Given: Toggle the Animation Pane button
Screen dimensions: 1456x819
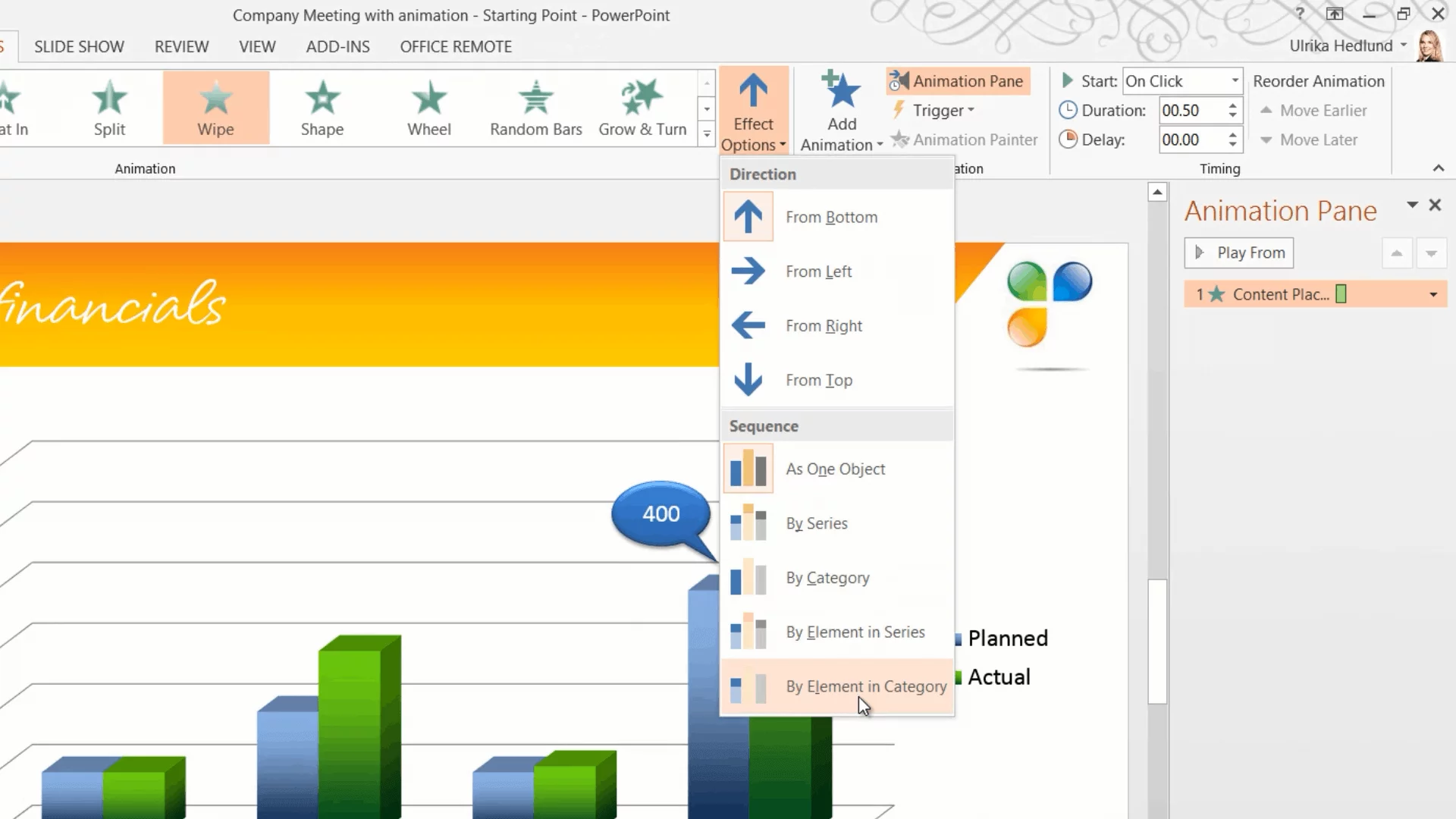Looking at the screenshot, I should (x=957, y=81).
